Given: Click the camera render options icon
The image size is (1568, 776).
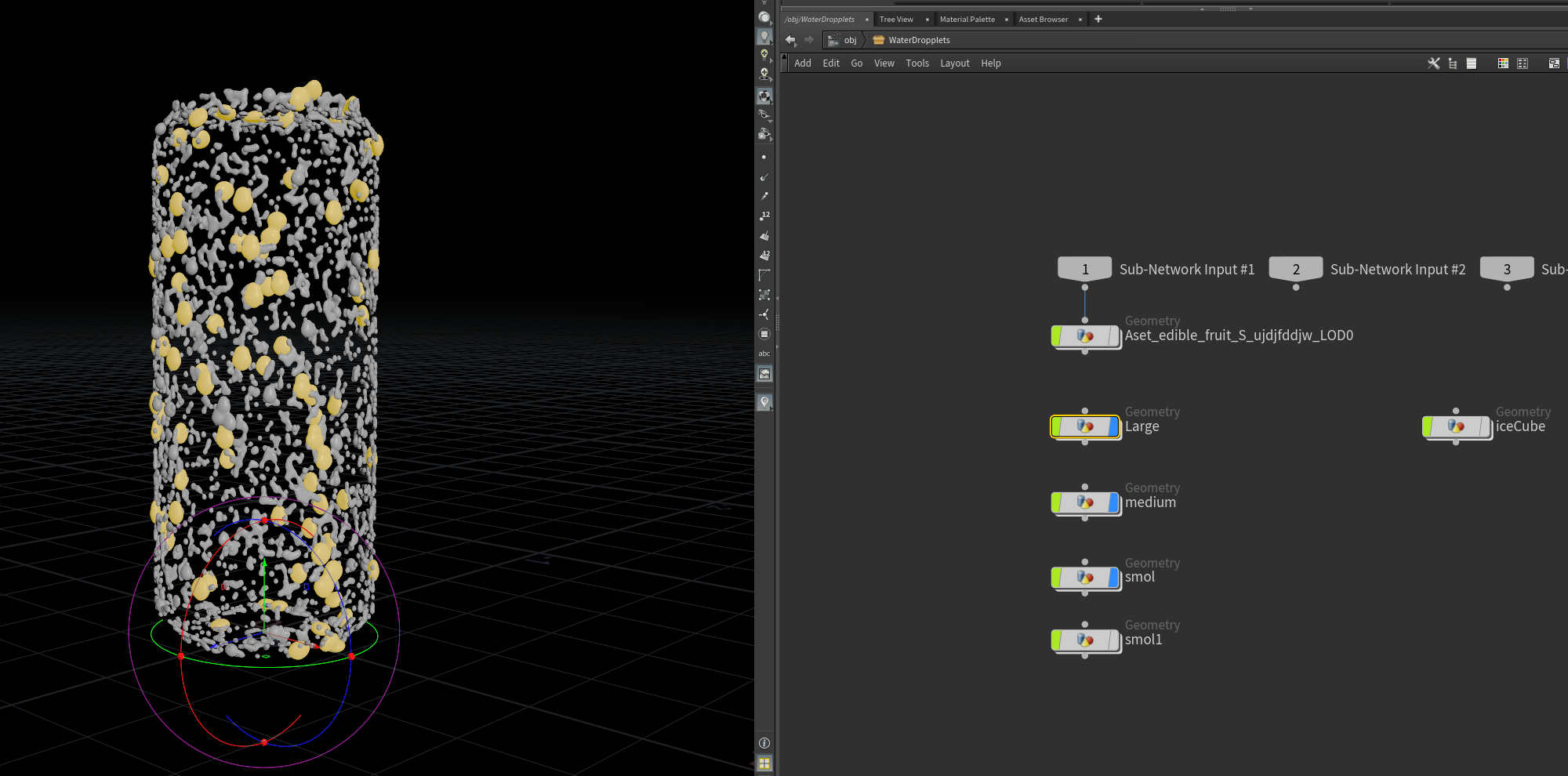Looking at the screenshot, I should coord(764,135).
